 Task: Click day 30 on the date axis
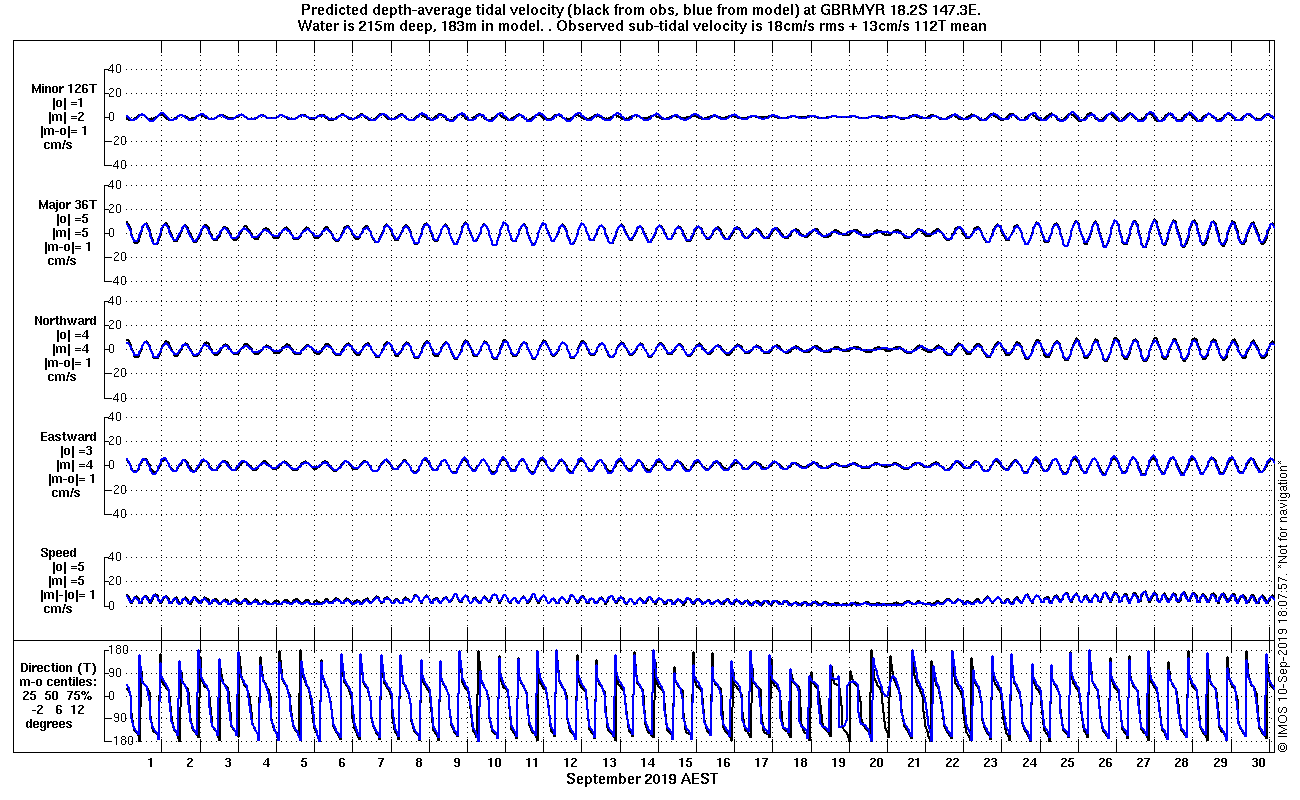1257,762
